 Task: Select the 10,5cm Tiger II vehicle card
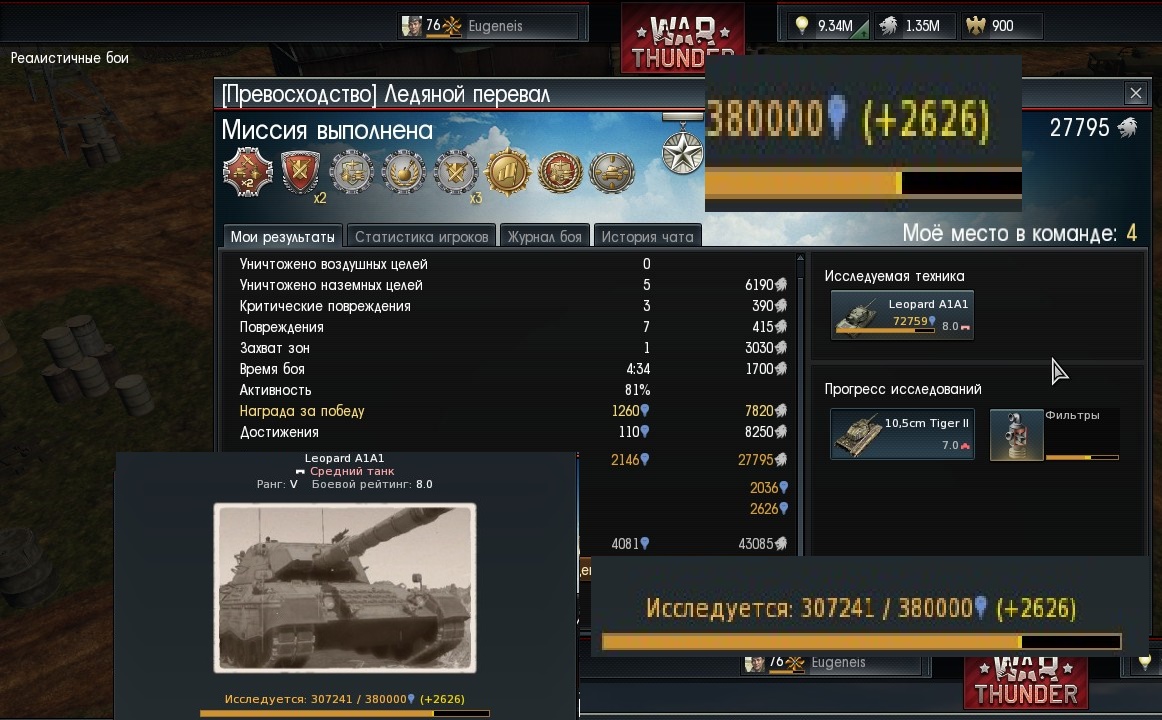pos(902,434)
